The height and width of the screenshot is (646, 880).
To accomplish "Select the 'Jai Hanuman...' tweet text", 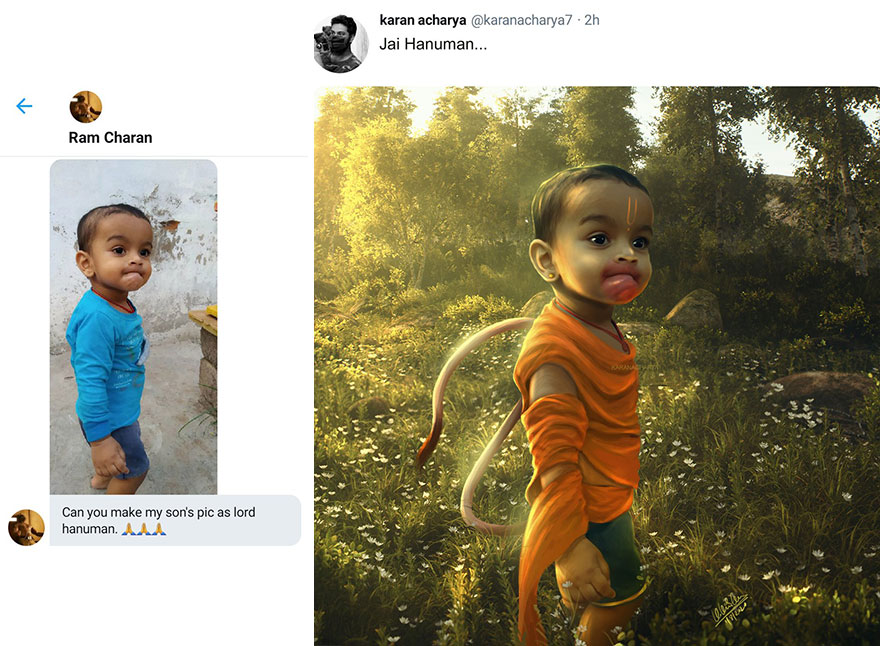I will [x=433, y=45].
